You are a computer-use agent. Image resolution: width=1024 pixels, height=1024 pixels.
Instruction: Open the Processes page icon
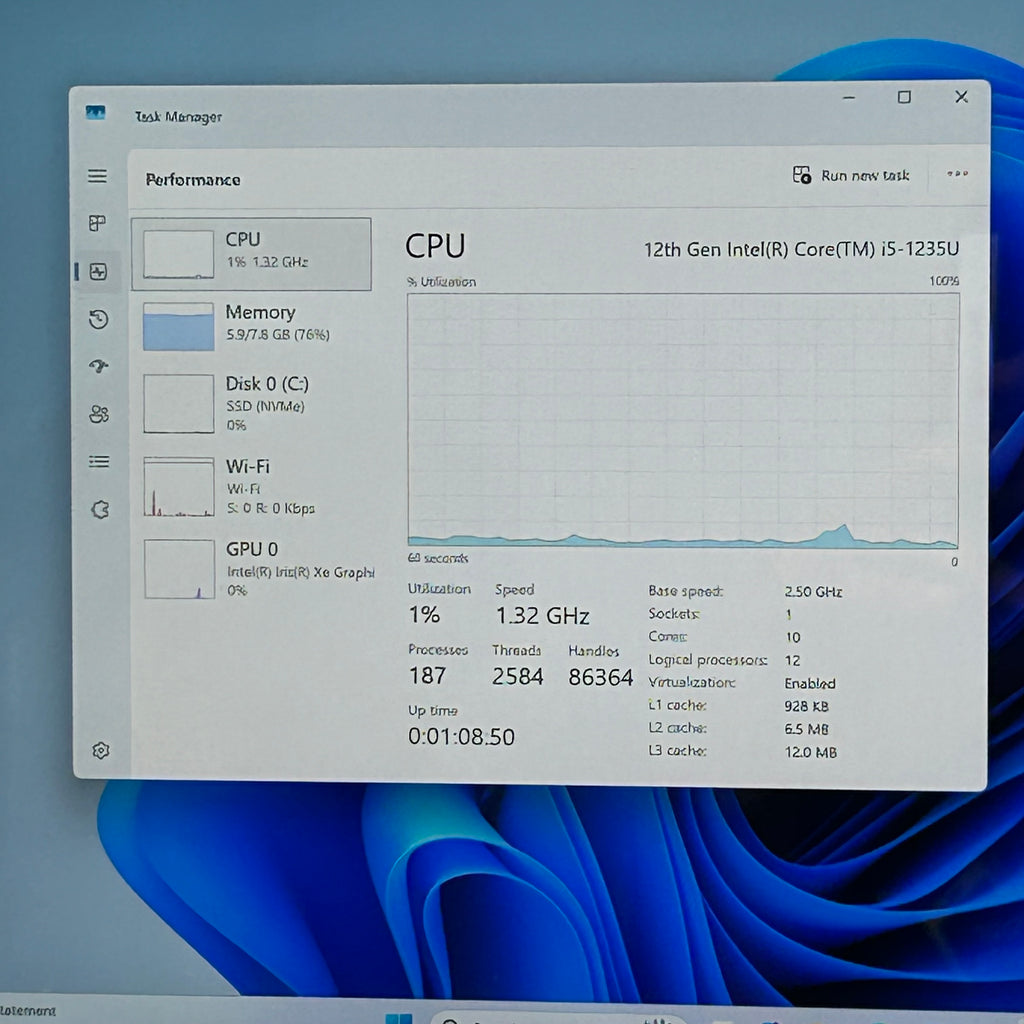point(97,223)
